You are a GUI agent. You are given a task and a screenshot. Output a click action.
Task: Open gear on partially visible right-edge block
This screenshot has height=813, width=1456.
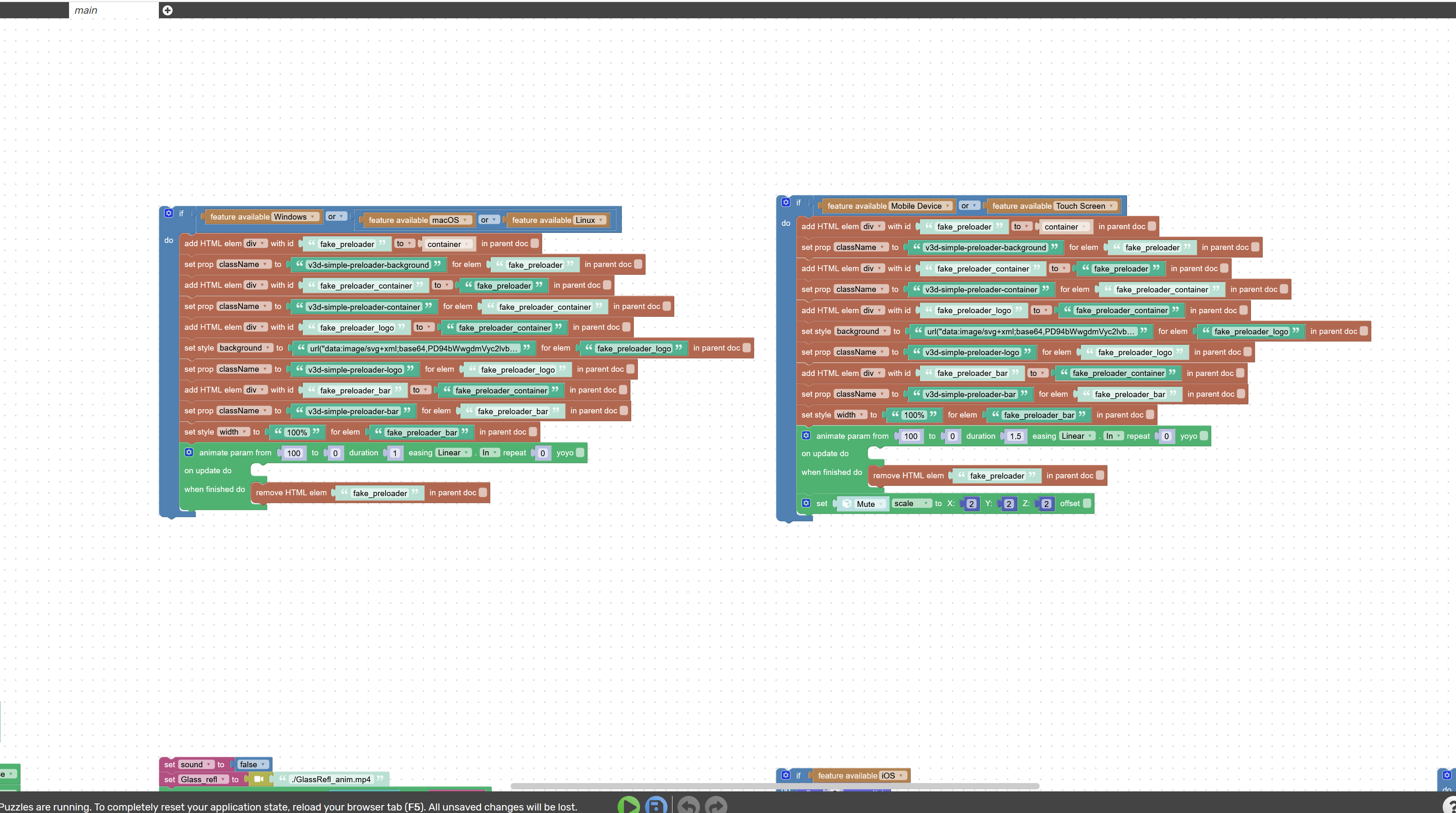[1447, 775]
